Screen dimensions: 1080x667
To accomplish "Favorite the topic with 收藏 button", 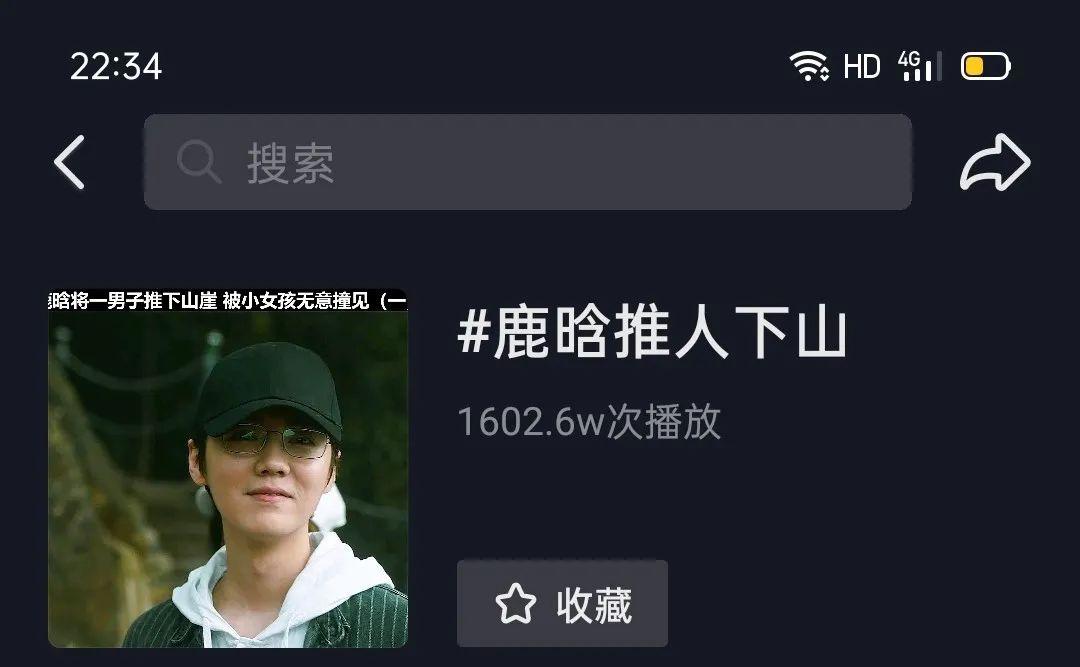I will (x=562, y=604).
